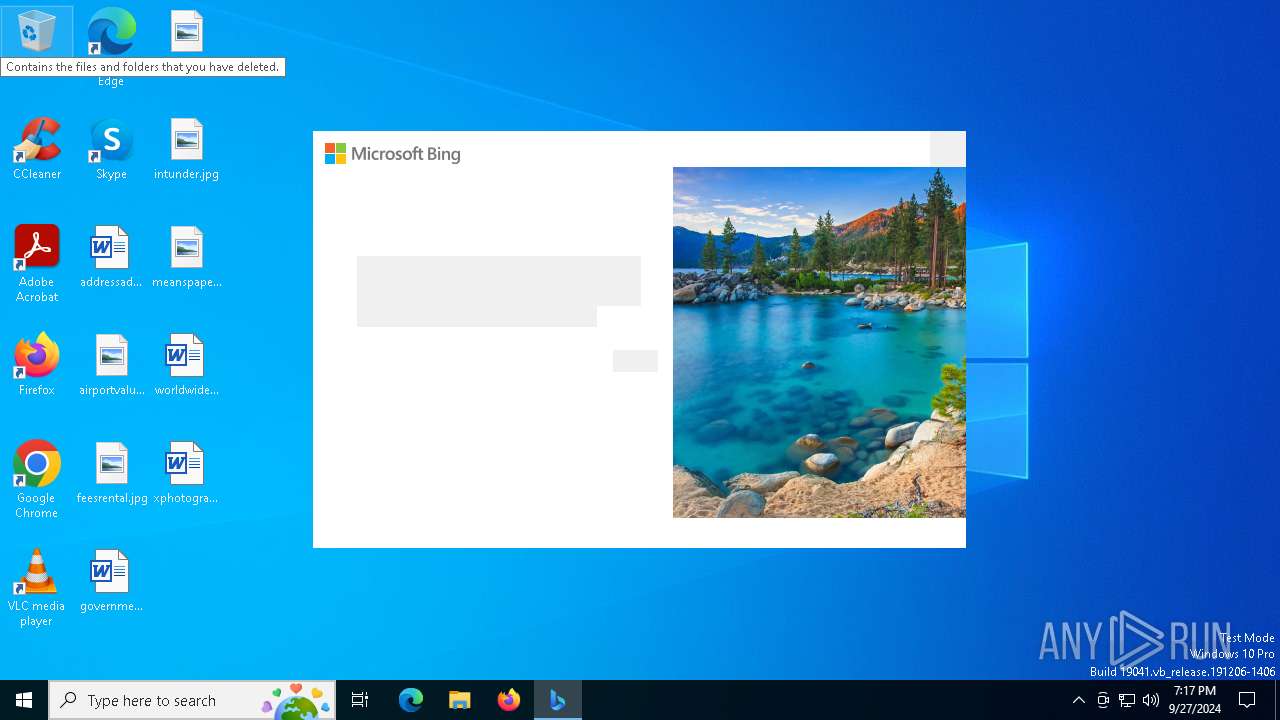Screen dimensions: 1280x720
Task: Click the lake landscape image in the Bing window
Action: click(x=819, y=342)
